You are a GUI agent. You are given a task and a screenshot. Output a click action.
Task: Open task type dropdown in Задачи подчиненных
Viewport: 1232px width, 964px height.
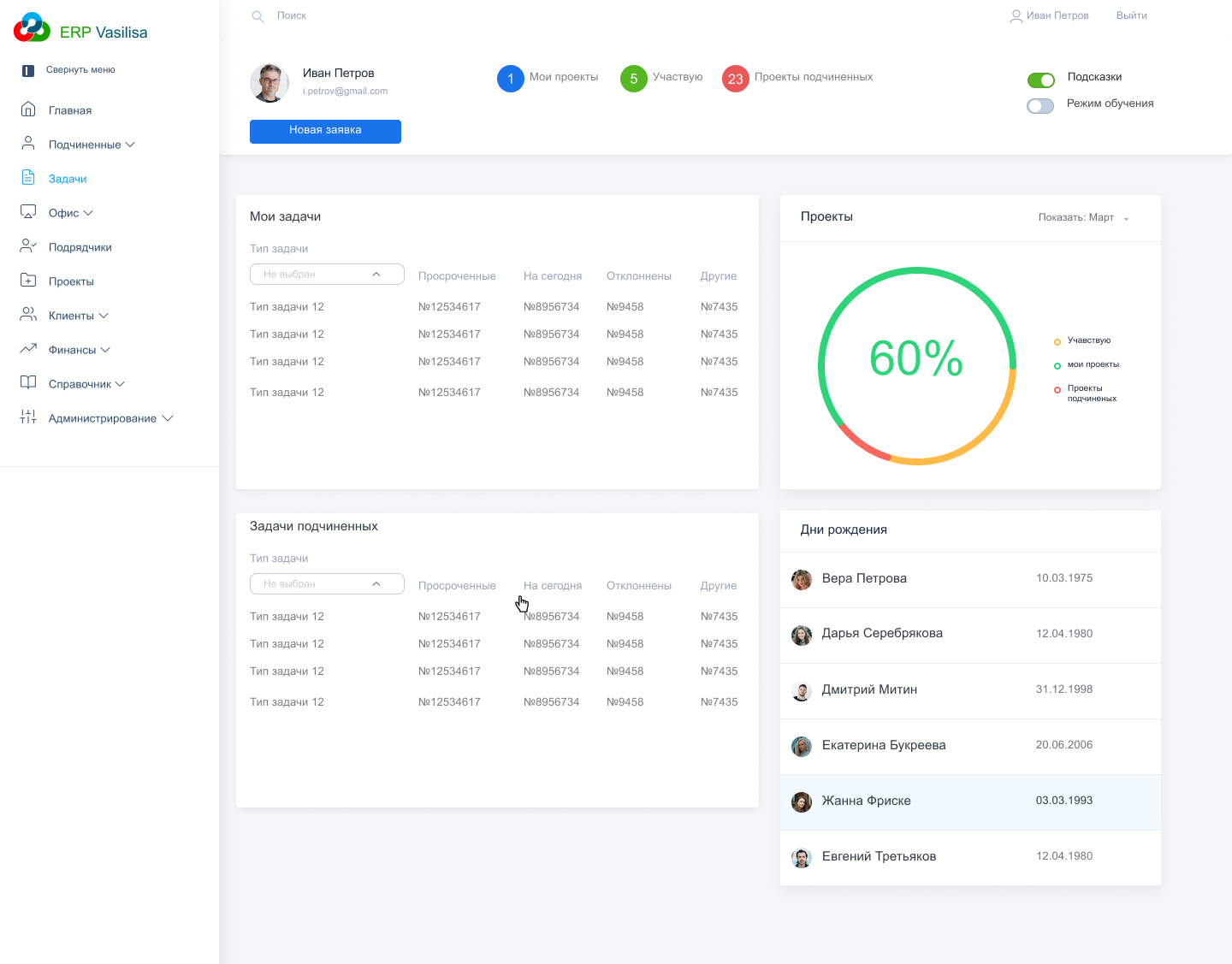327,584
